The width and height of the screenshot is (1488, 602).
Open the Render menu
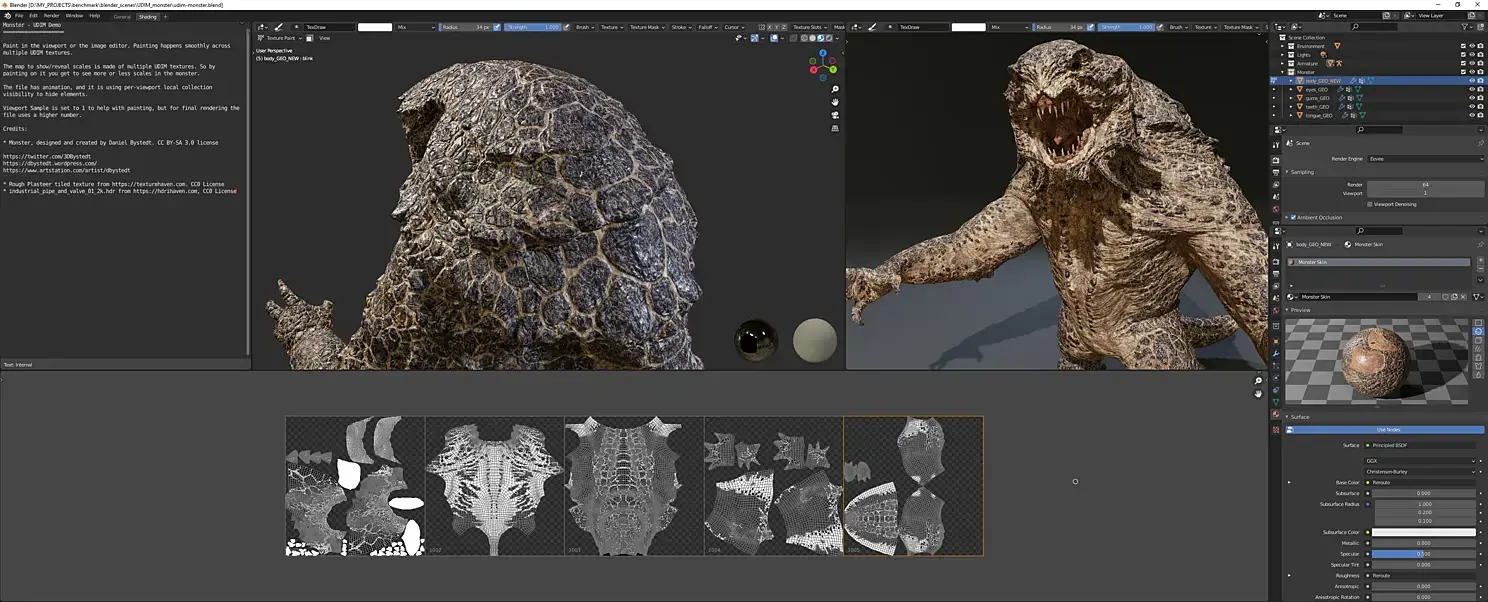(x=51, y=16)
